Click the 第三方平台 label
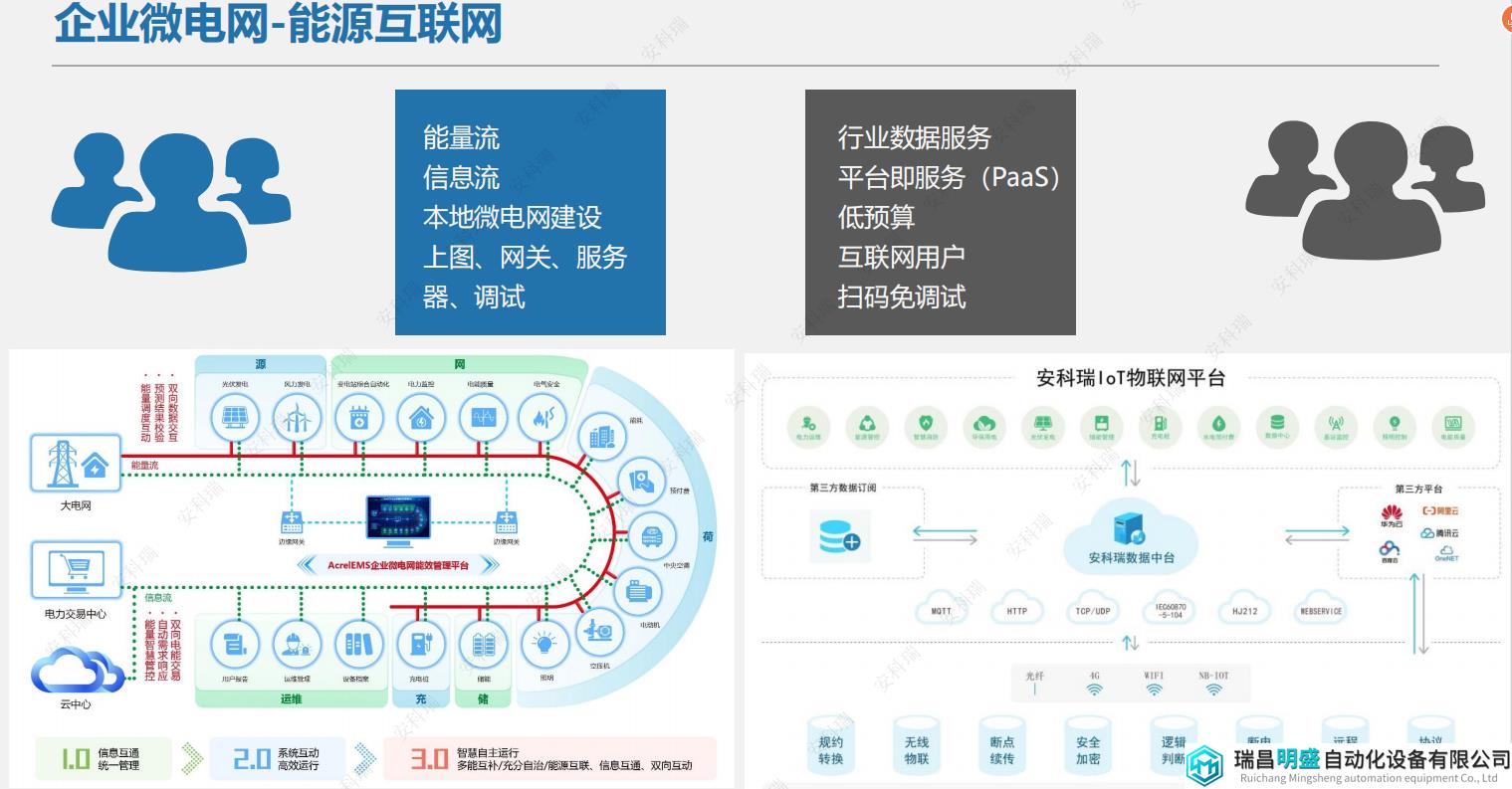Viewport: 1512px width, 789px height. click(1419, 489)
